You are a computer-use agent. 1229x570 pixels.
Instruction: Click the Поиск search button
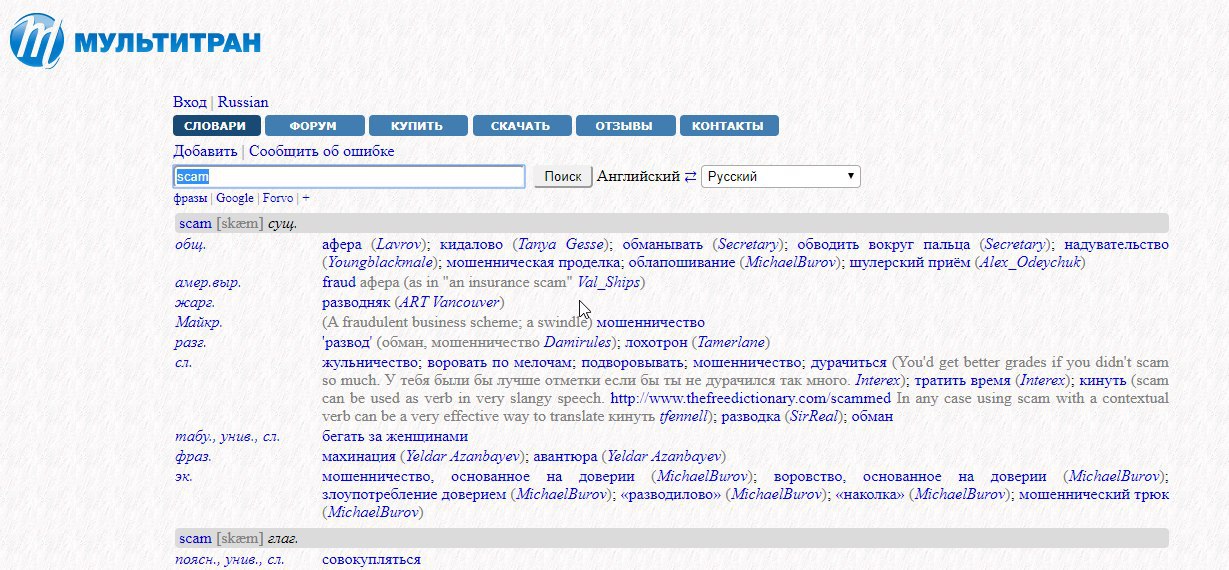[x=562, y=176]
